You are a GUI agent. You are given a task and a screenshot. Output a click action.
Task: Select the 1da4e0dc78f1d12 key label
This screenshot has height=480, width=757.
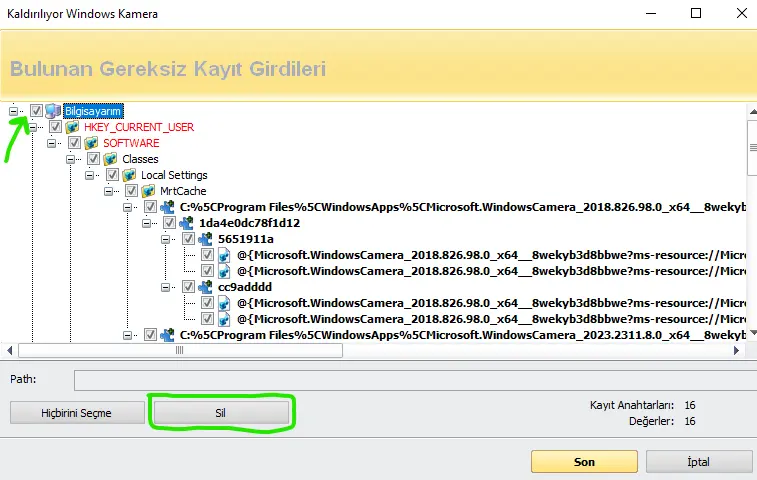tap(250, 223)
